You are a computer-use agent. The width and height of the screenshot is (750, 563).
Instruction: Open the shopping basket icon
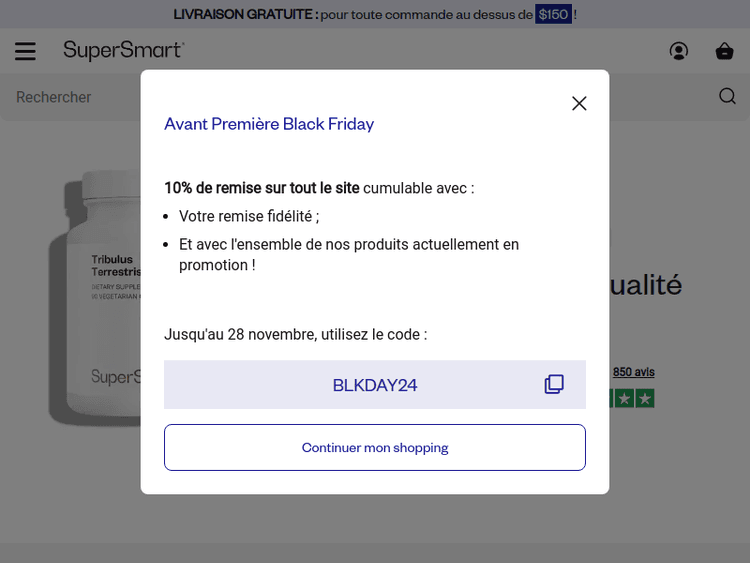[725, 51]
